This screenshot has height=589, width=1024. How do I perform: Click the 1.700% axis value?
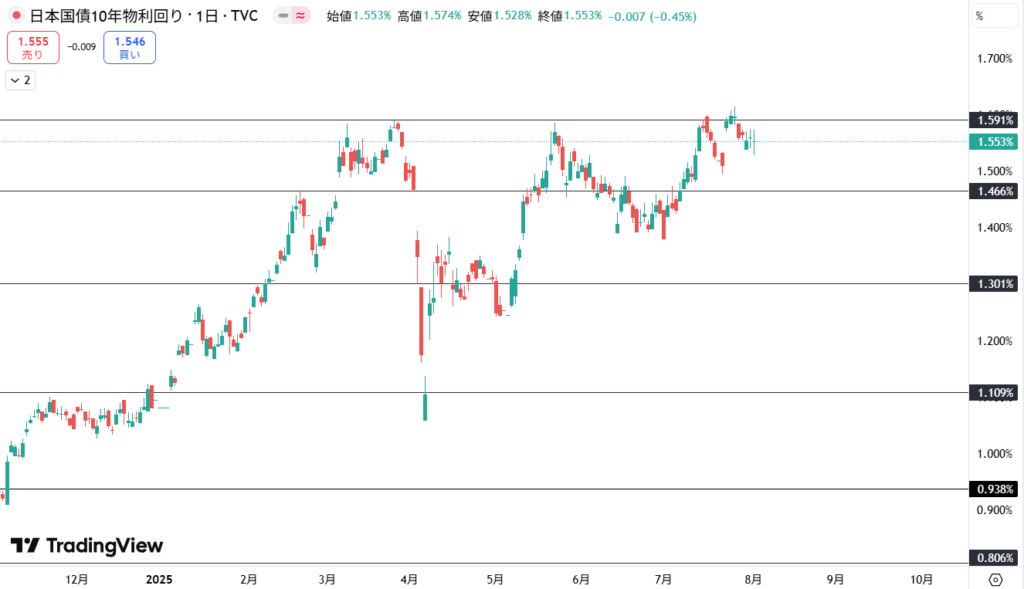point(995,59)
